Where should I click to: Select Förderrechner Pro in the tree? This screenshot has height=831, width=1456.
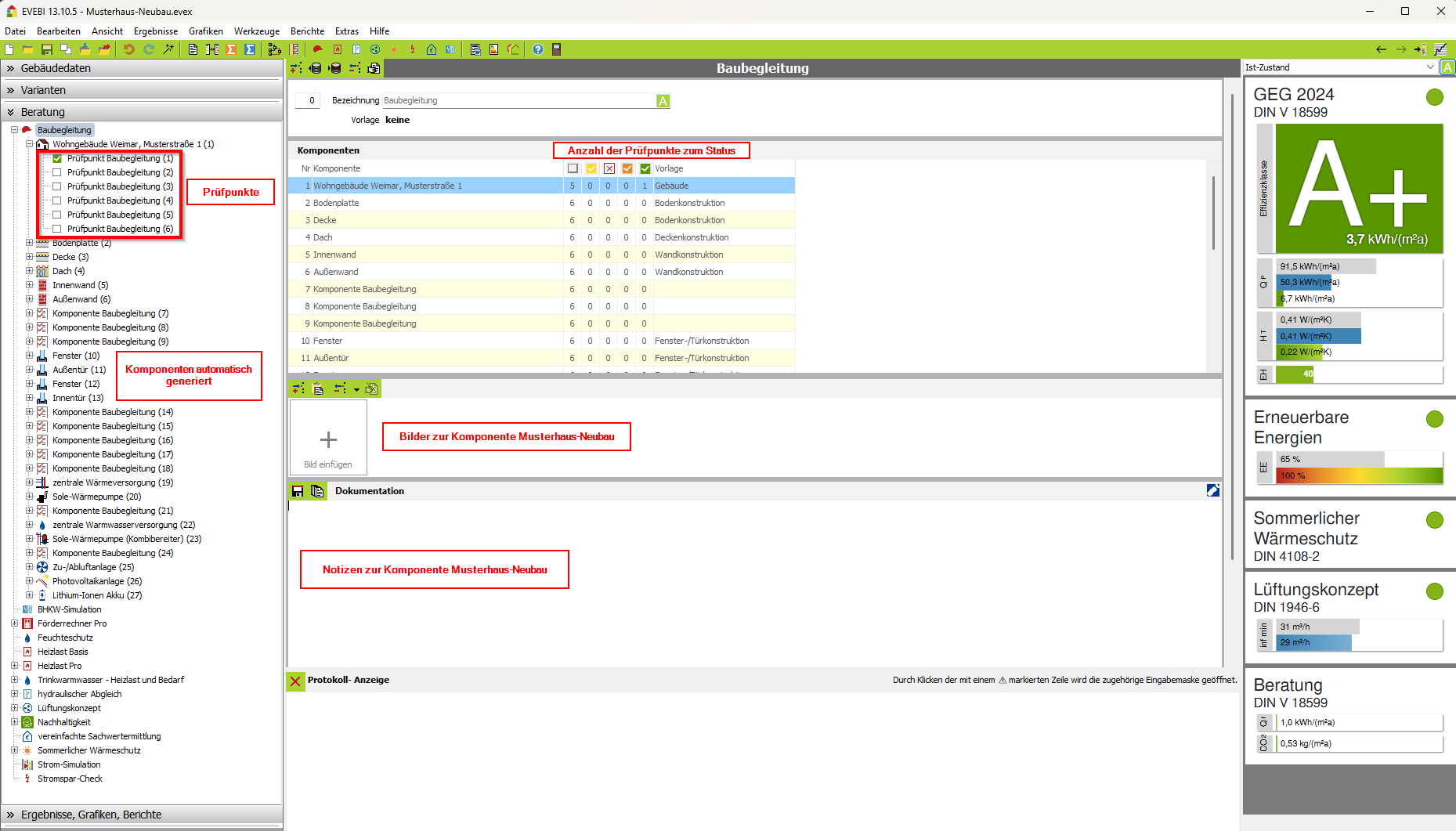(x=72, y=623)
